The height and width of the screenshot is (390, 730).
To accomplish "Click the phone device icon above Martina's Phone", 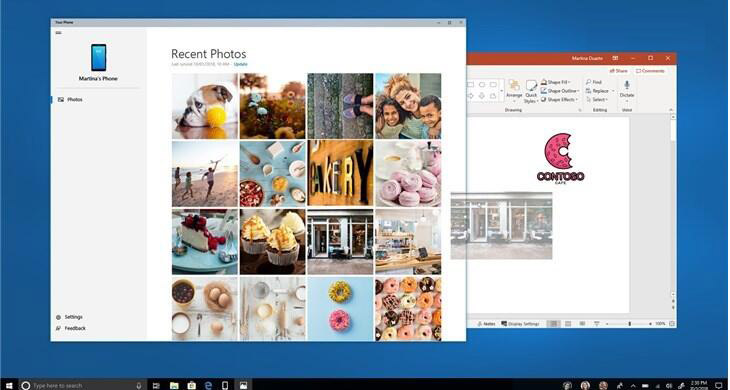I will 98,58.
